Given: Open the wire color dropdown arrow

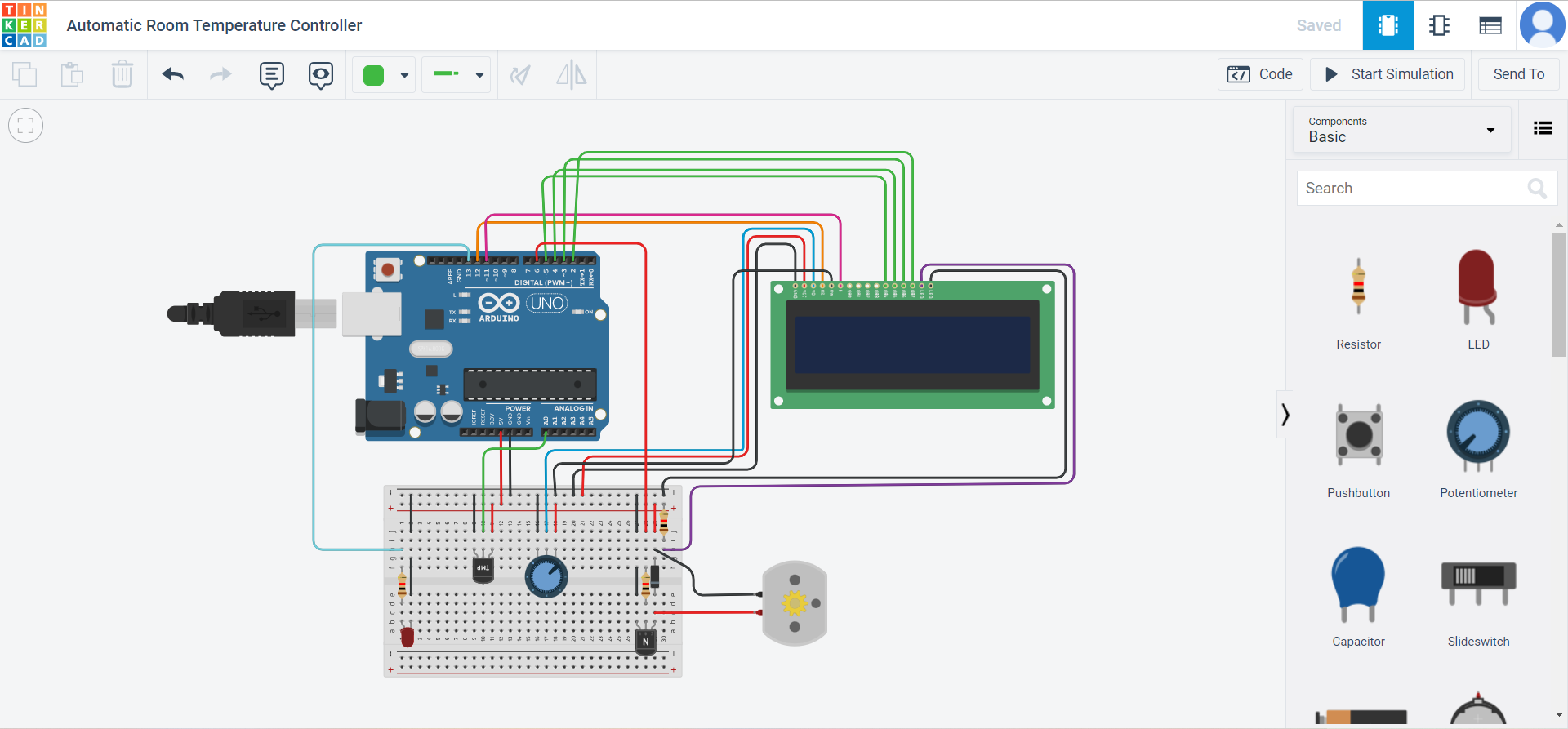Looking at the screenshot, I should click(x=404, y=76).
